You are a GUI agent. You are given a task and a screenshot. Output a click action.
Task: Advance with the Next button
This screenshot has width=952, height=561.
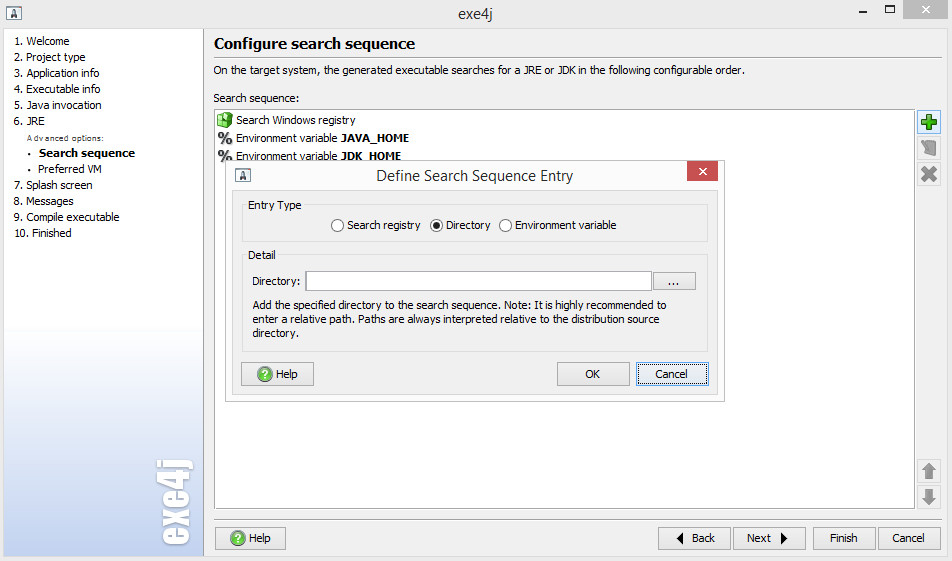[768, 538]
